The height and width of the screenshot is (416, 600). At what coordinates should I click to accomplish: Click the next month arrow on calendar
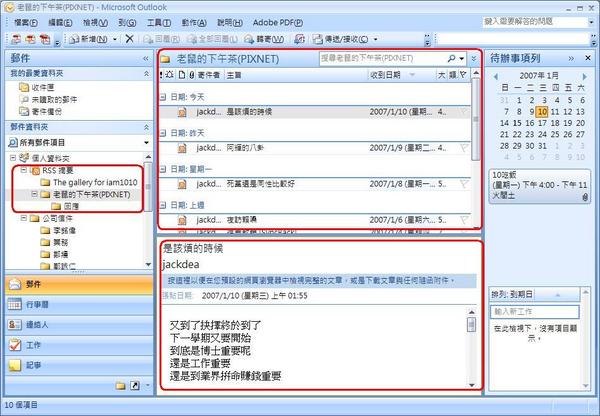[584, 76]
